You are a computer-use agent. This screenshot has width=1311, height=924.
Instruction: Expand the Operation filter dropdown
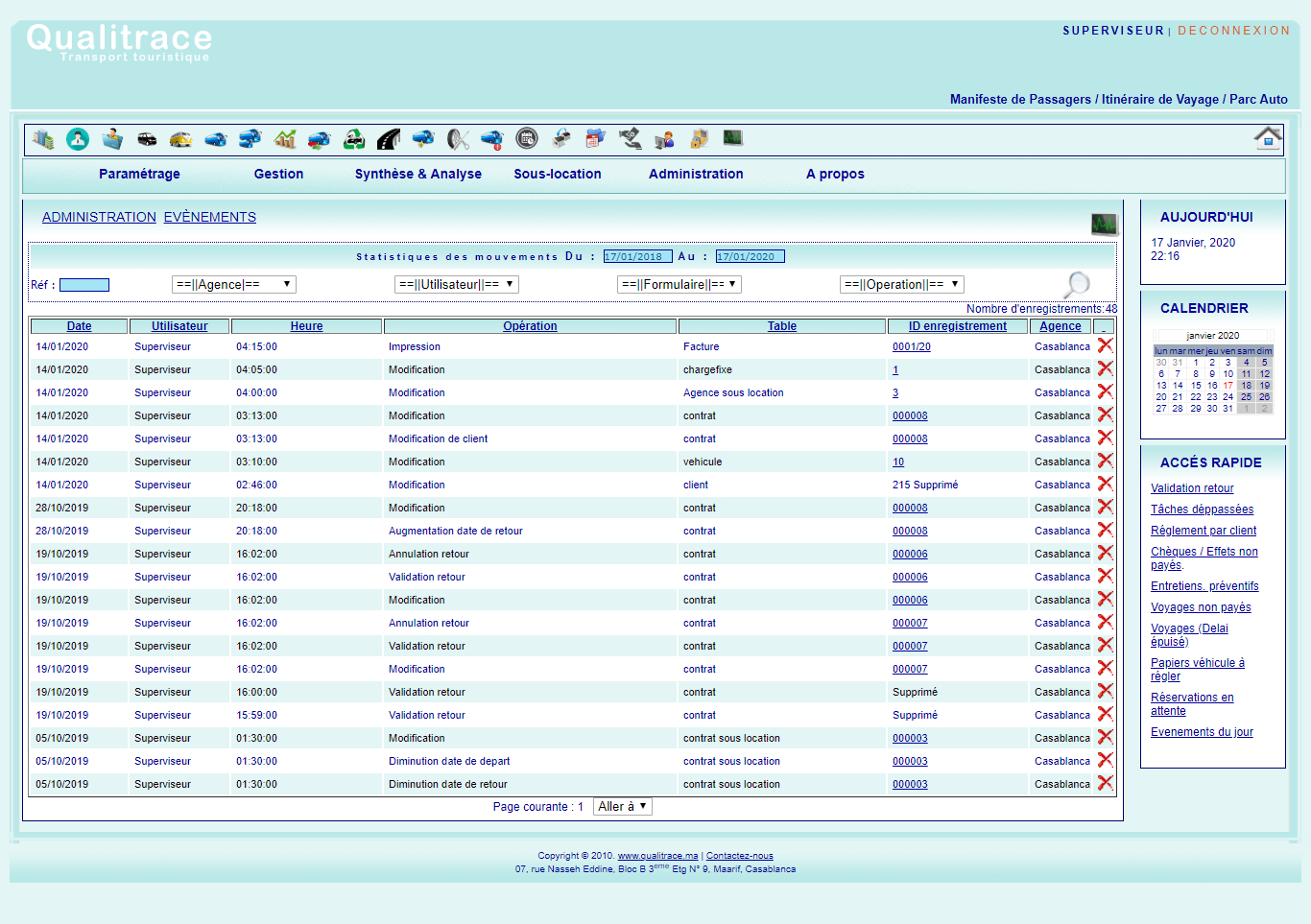point(901,285)
